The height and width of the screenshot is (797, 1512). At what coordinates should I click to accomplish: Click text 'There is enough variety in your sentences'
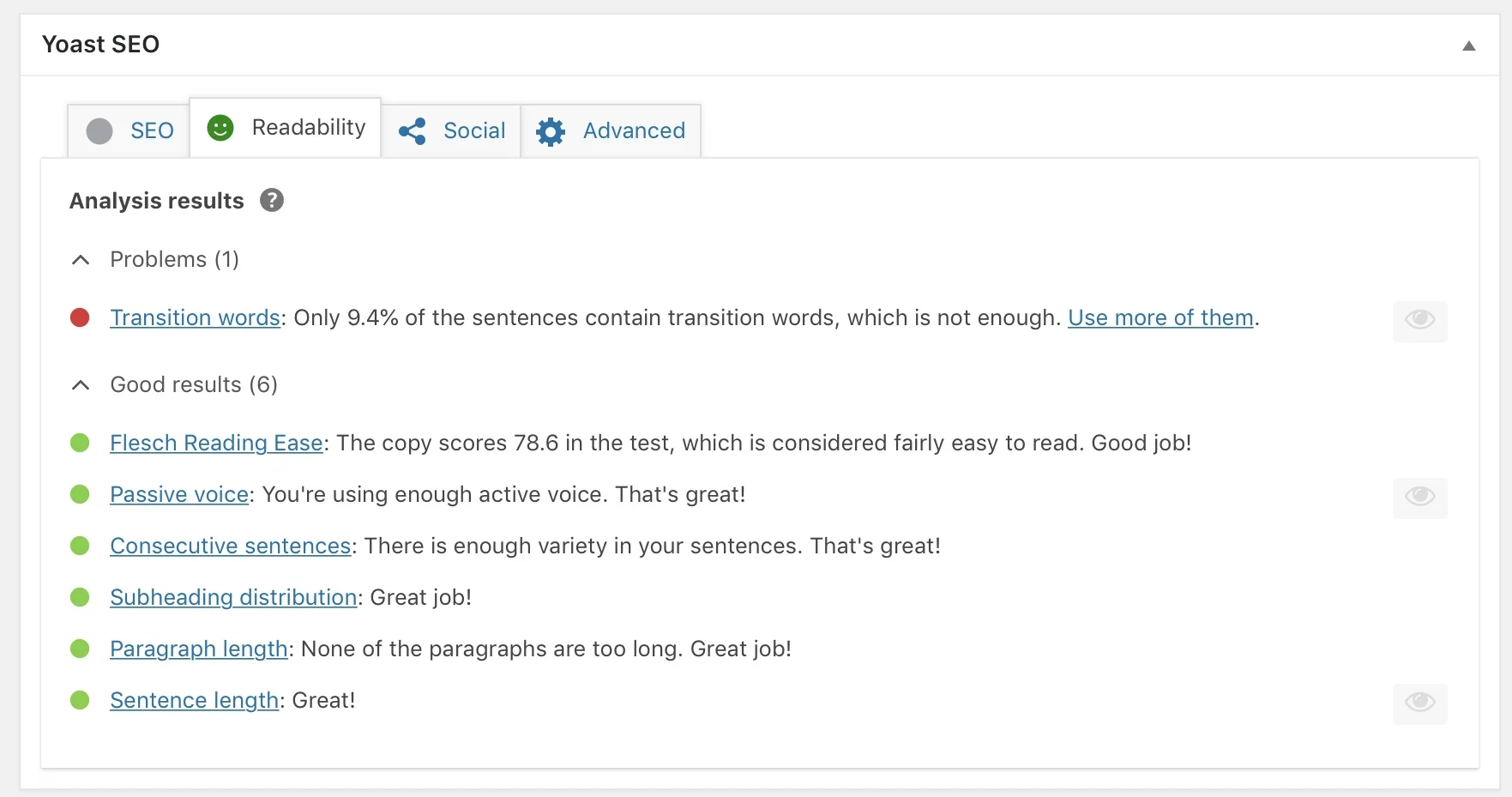tap(581, 546)
